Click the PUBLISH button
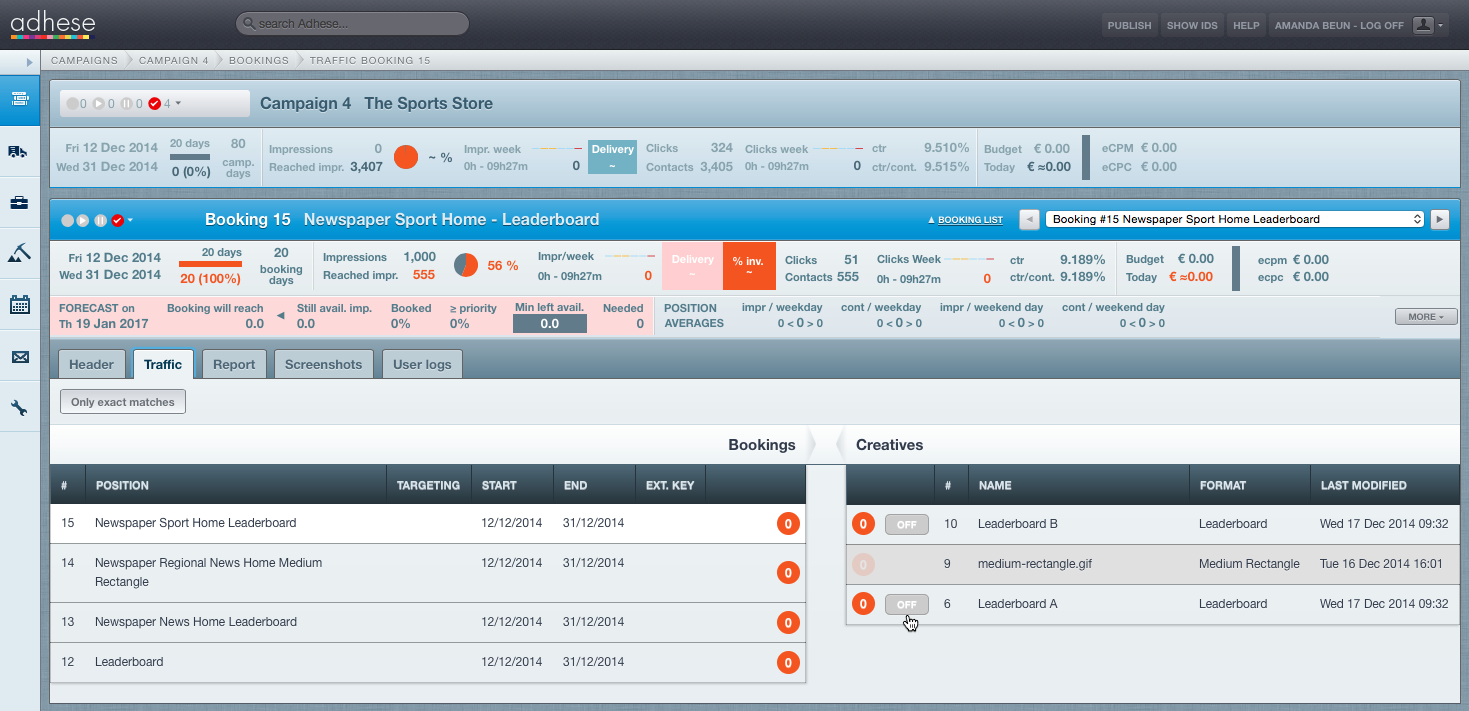 (x=1129, y=25)
